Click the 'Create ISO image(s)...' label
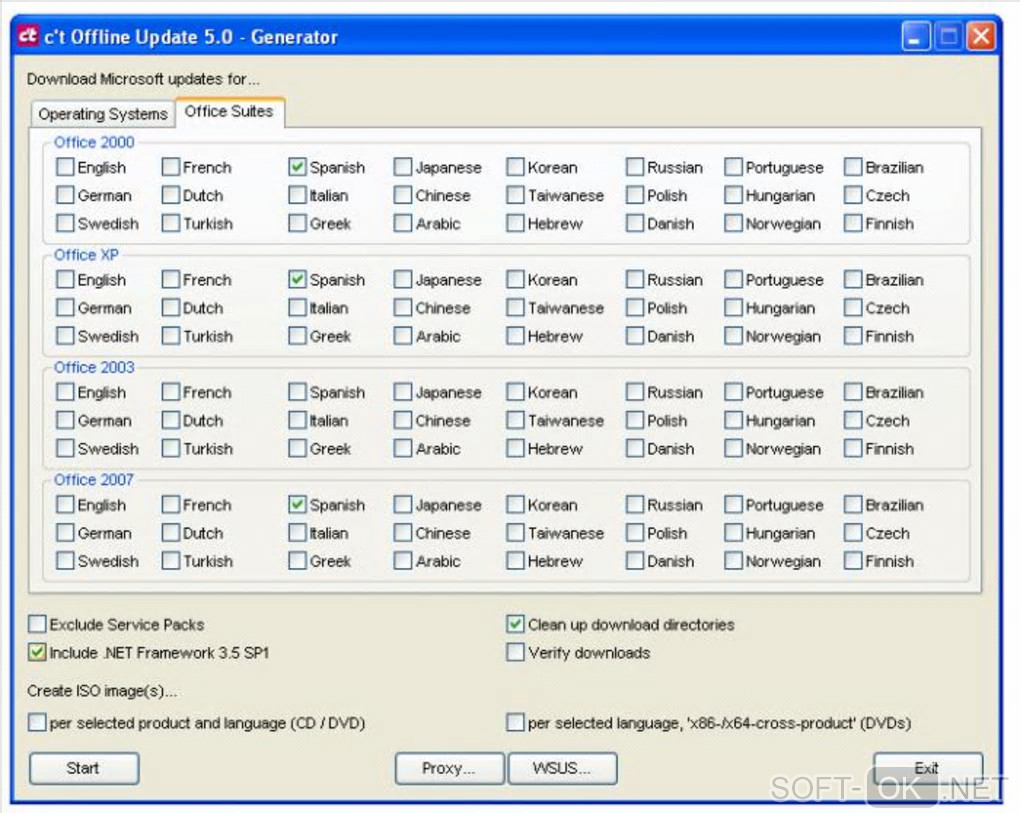This screenshot has height=813, width=1020. pos(102,691)
